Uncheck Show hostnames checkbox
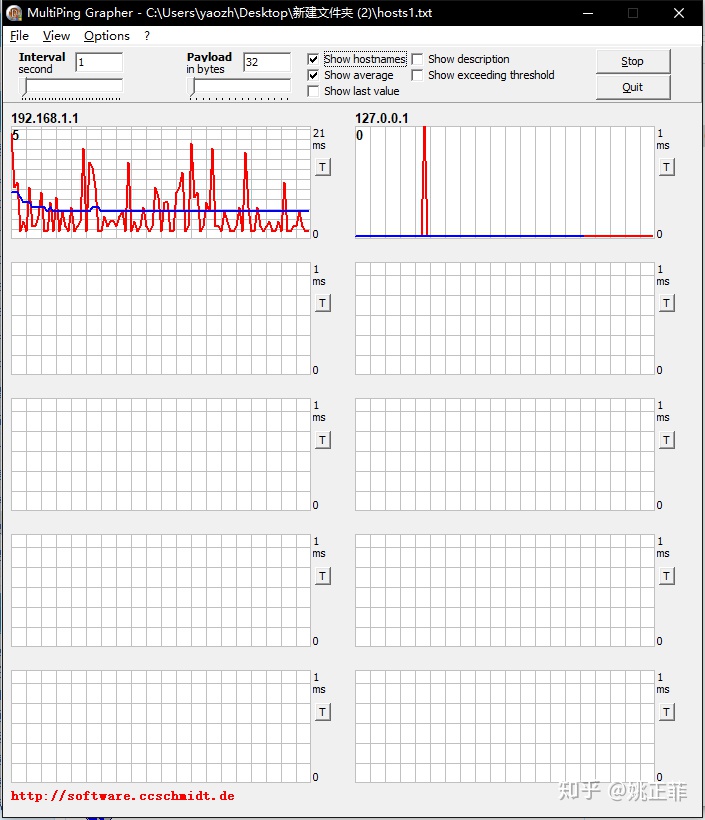The image size is (705, 820). 313,59
